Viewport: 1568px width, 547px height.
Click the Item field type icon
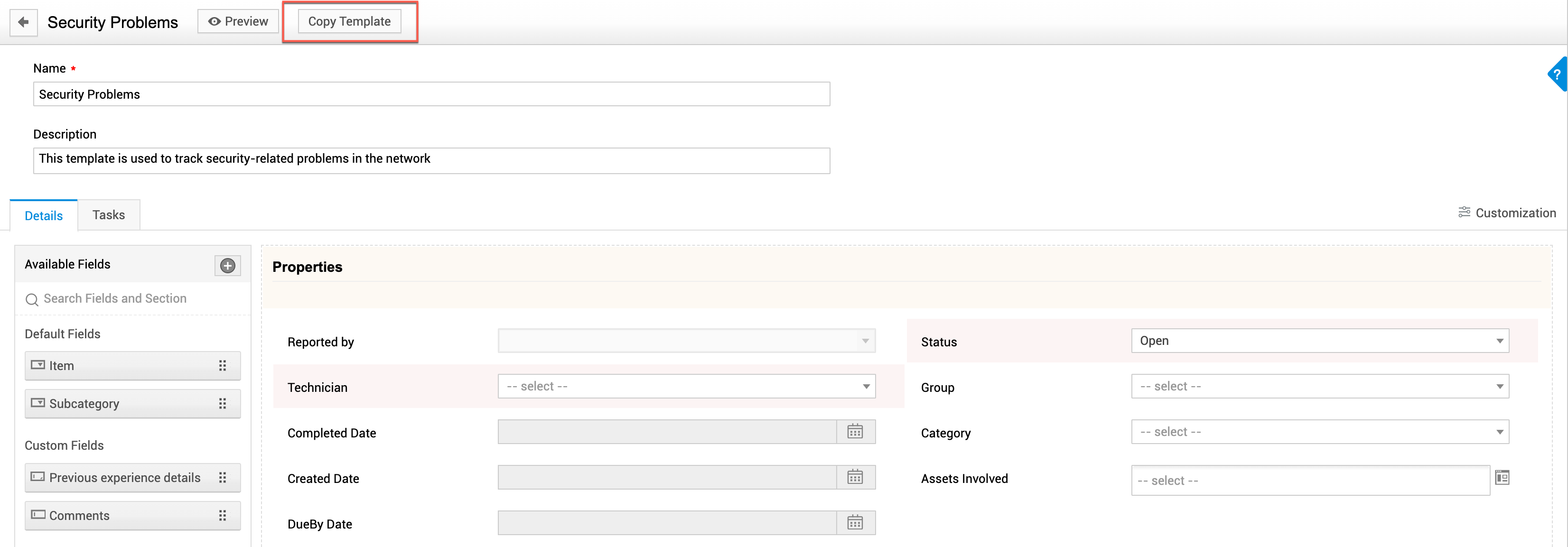point(38,365)
